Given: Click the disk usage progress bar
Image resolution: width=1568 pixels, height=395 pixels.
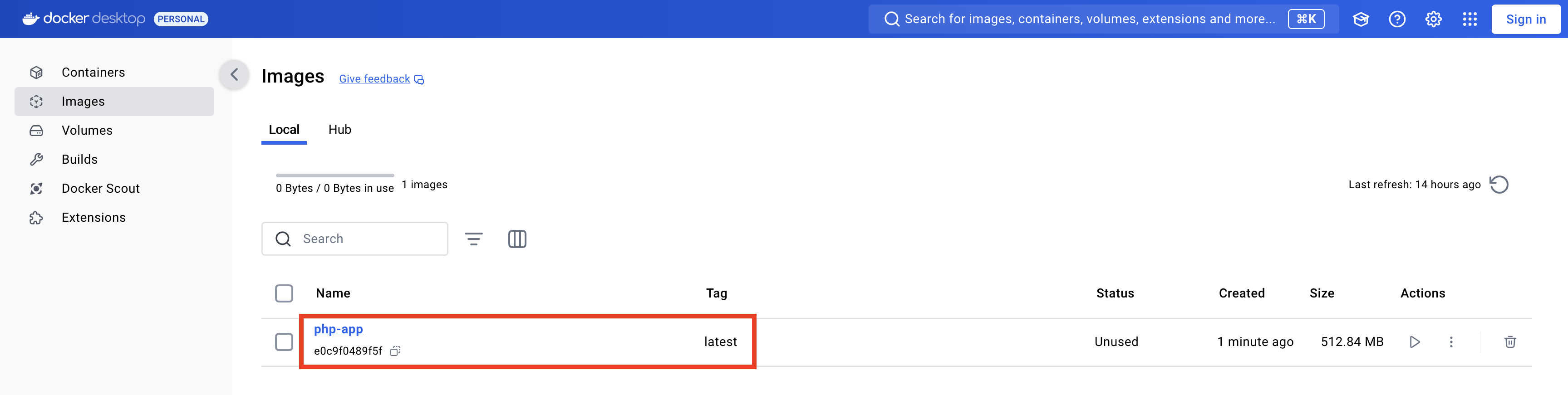Looking at the screenshot, I should click(335, 176).
